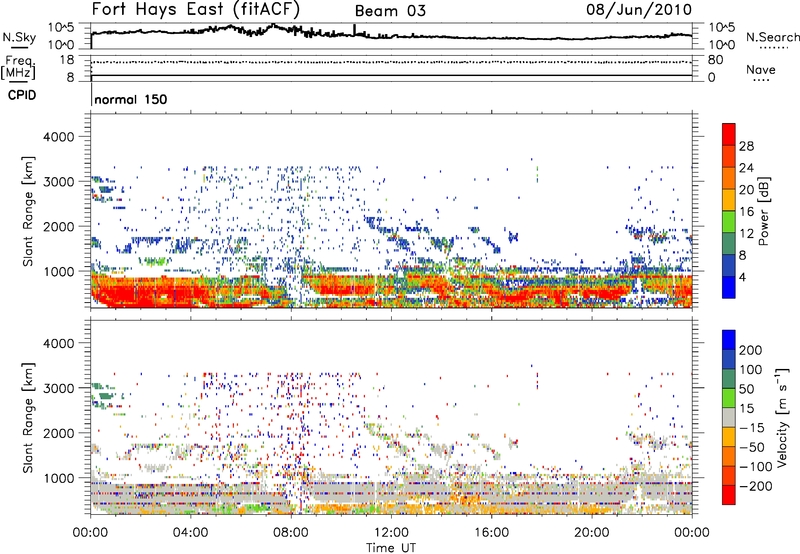This screenshot has height=554, width=800.
Task: Click the 'CPID' label
Action: coord(22,95)
